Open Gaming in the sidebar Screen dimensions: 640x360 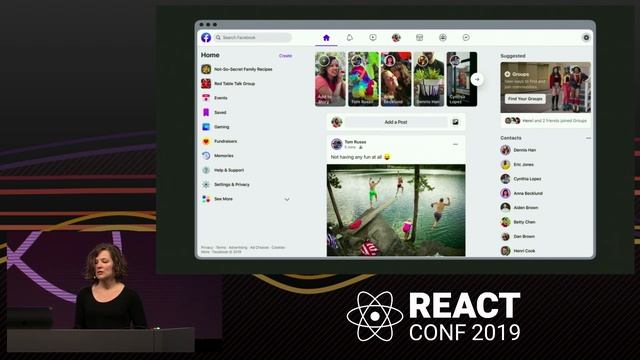click(221, 127)
